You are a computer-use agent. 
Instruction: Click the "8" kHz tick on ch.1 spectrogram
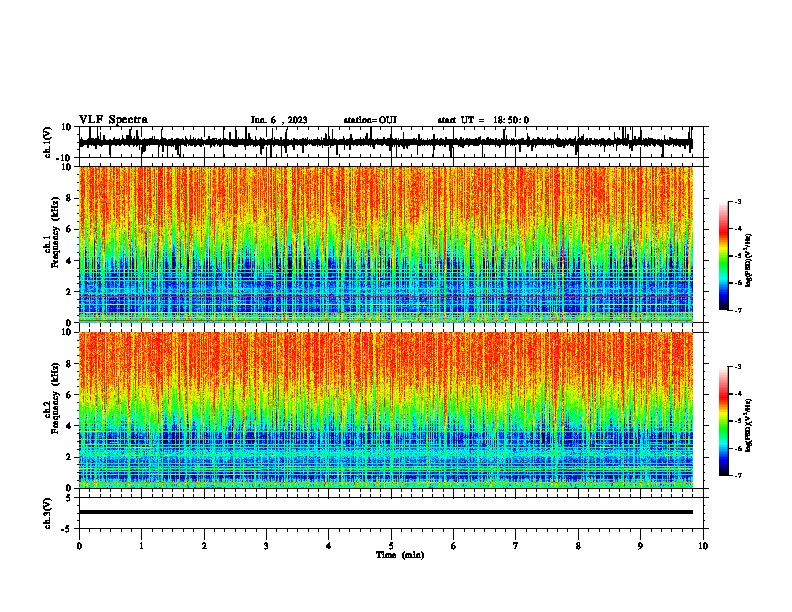click(x=69, y=198)
